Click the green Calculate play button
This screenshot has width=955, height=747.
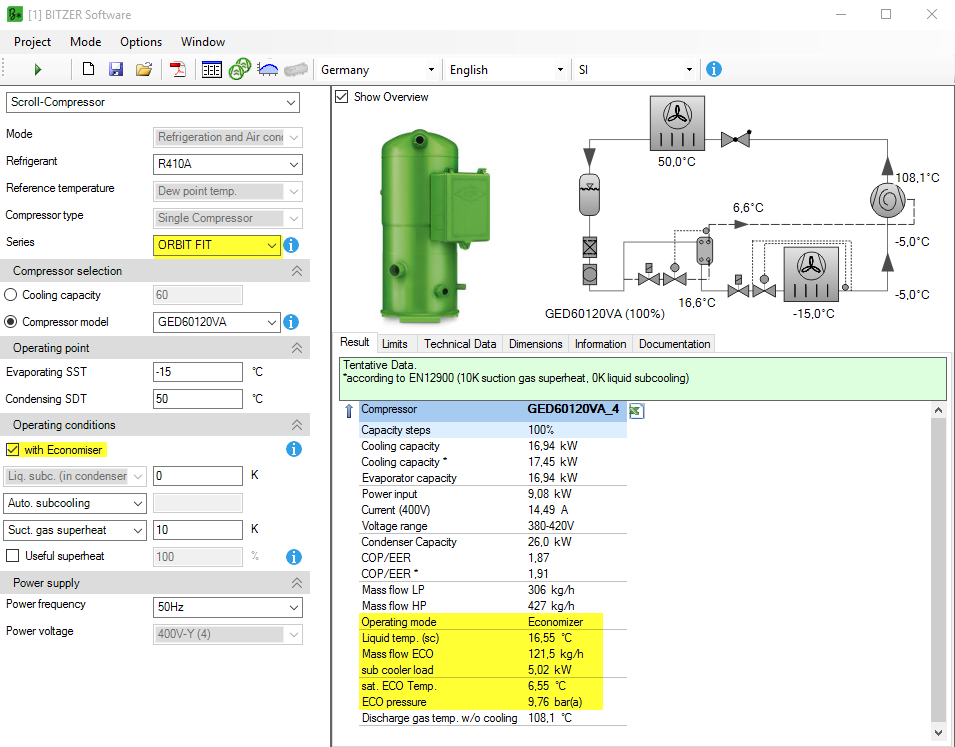(38, 70)
